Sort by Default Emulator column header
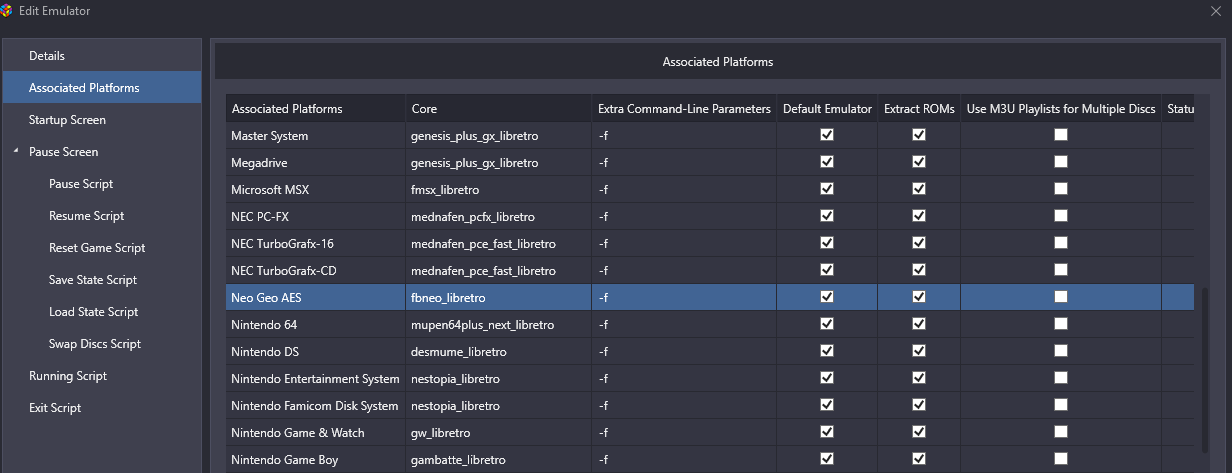Image resolution: width=1232 pixels, height=473 pixels. point(827,109)
